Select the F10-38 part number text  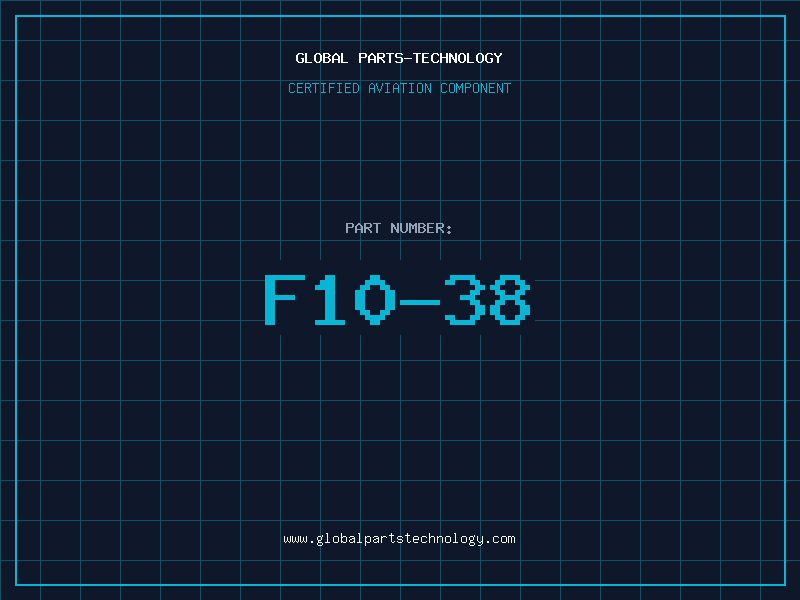pyautogui.click(x=397, y=299)
